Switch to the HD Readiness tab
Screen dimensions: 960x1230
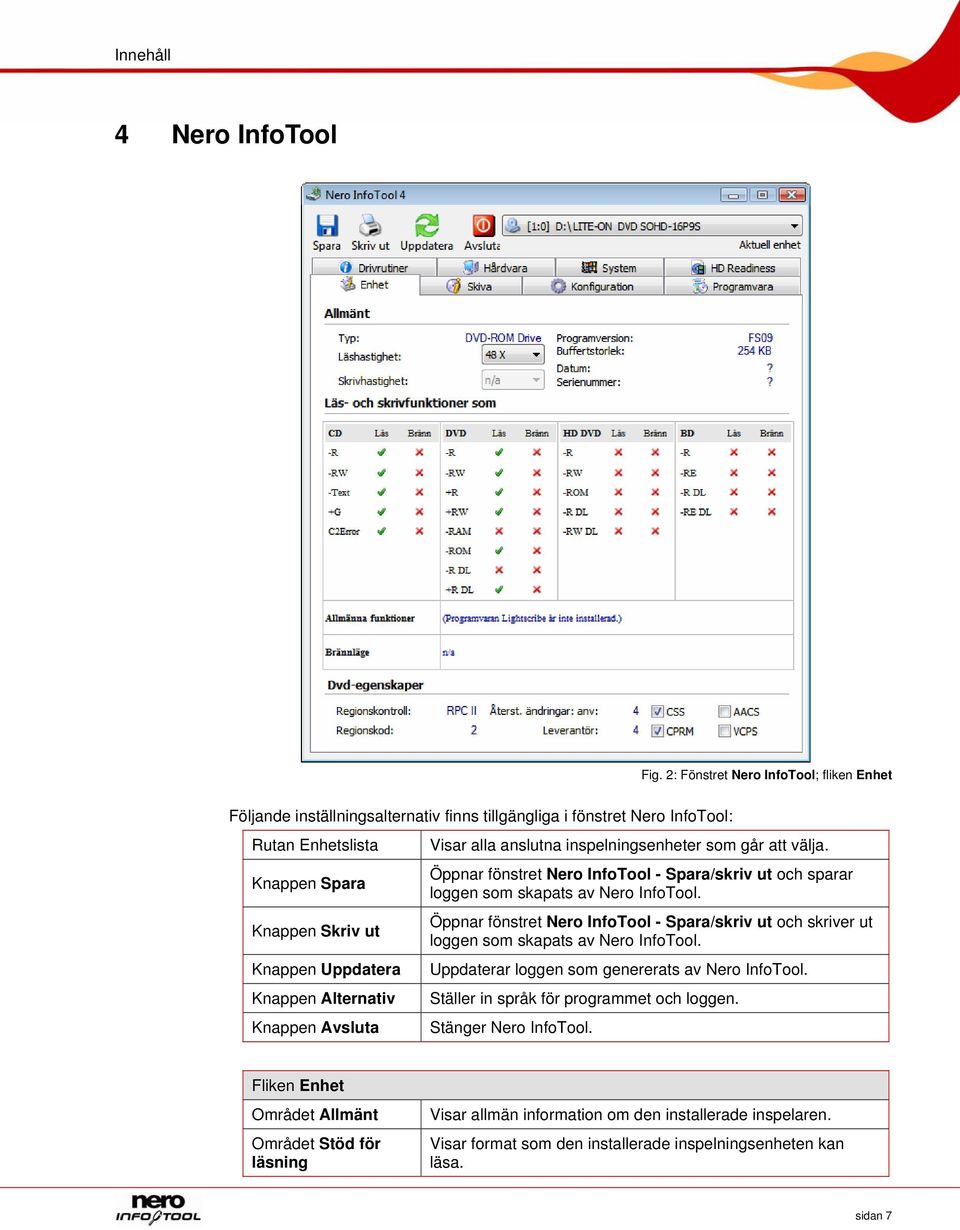pos(733,268)
